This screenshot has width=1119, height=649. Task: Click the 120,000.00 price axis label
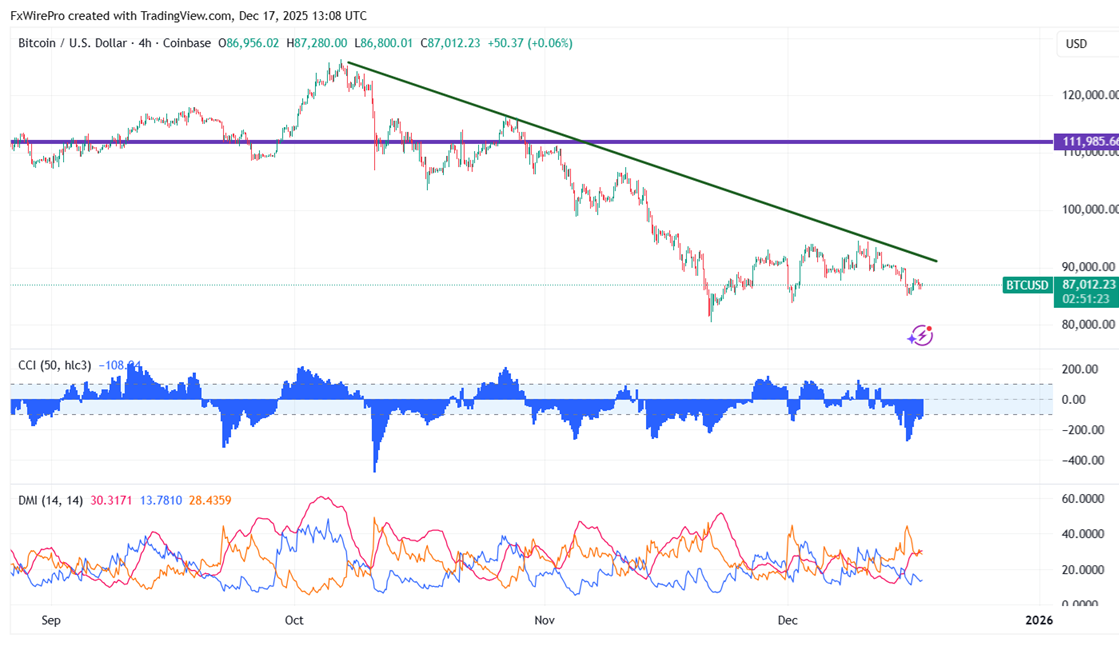1090,95
